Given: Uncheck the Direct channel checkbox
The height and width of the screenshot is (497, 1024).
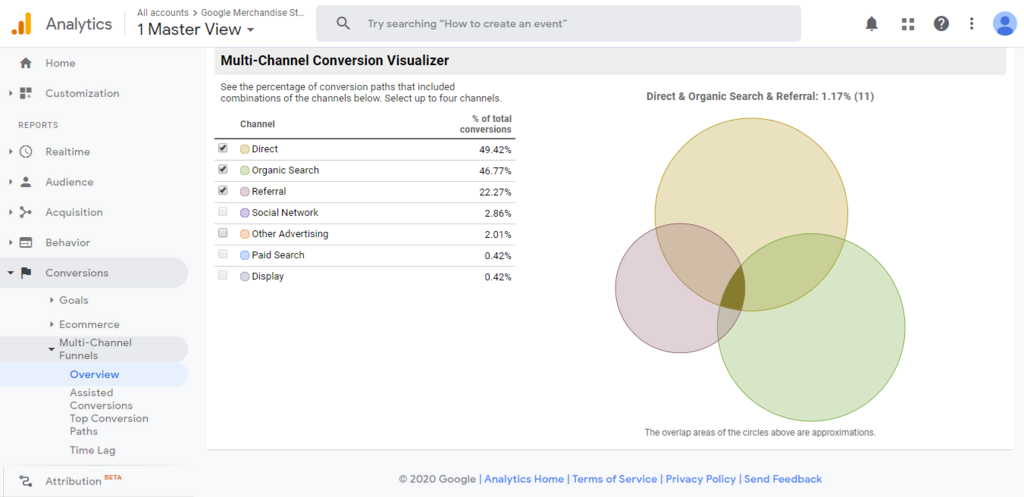Looking at the screenshot, I should click(223, 149).
